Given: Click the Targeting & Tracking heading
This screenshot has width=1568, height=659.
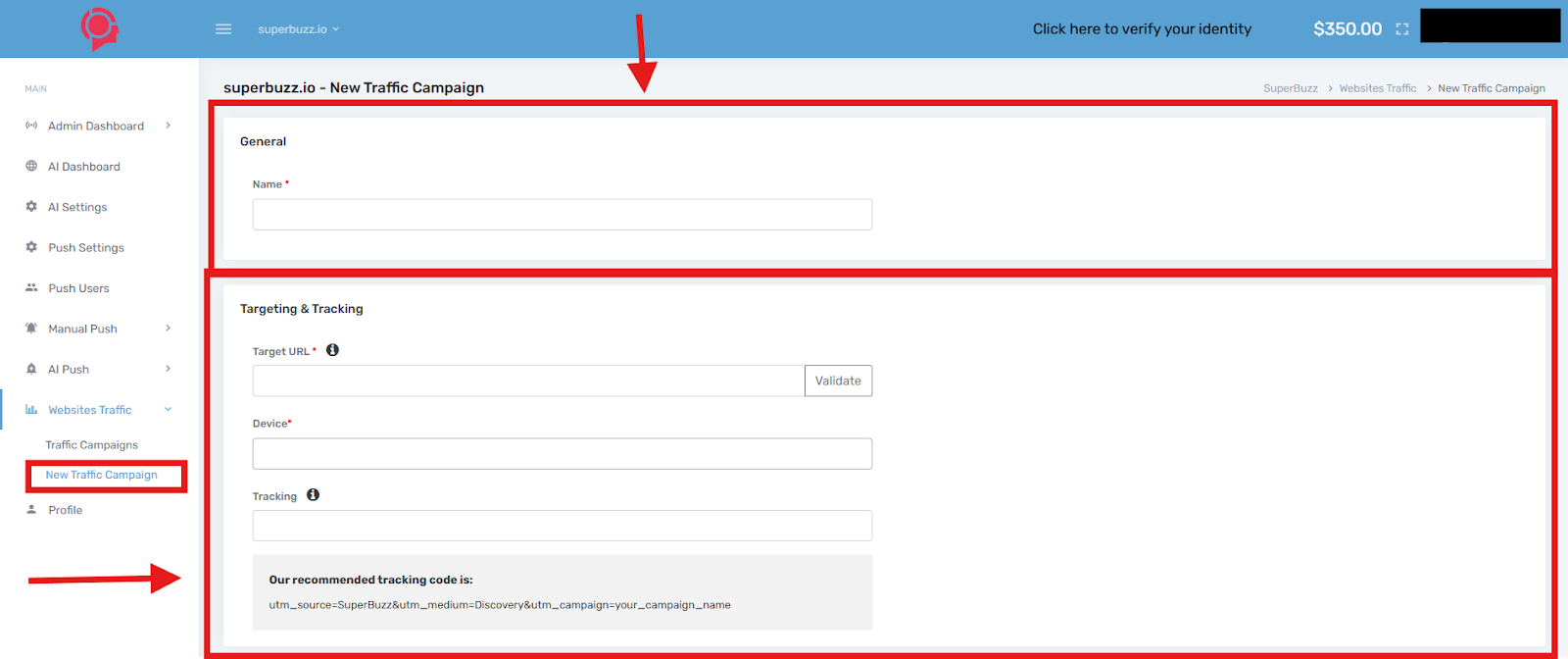Looking at the screenshot, I should tap(302, 309).
